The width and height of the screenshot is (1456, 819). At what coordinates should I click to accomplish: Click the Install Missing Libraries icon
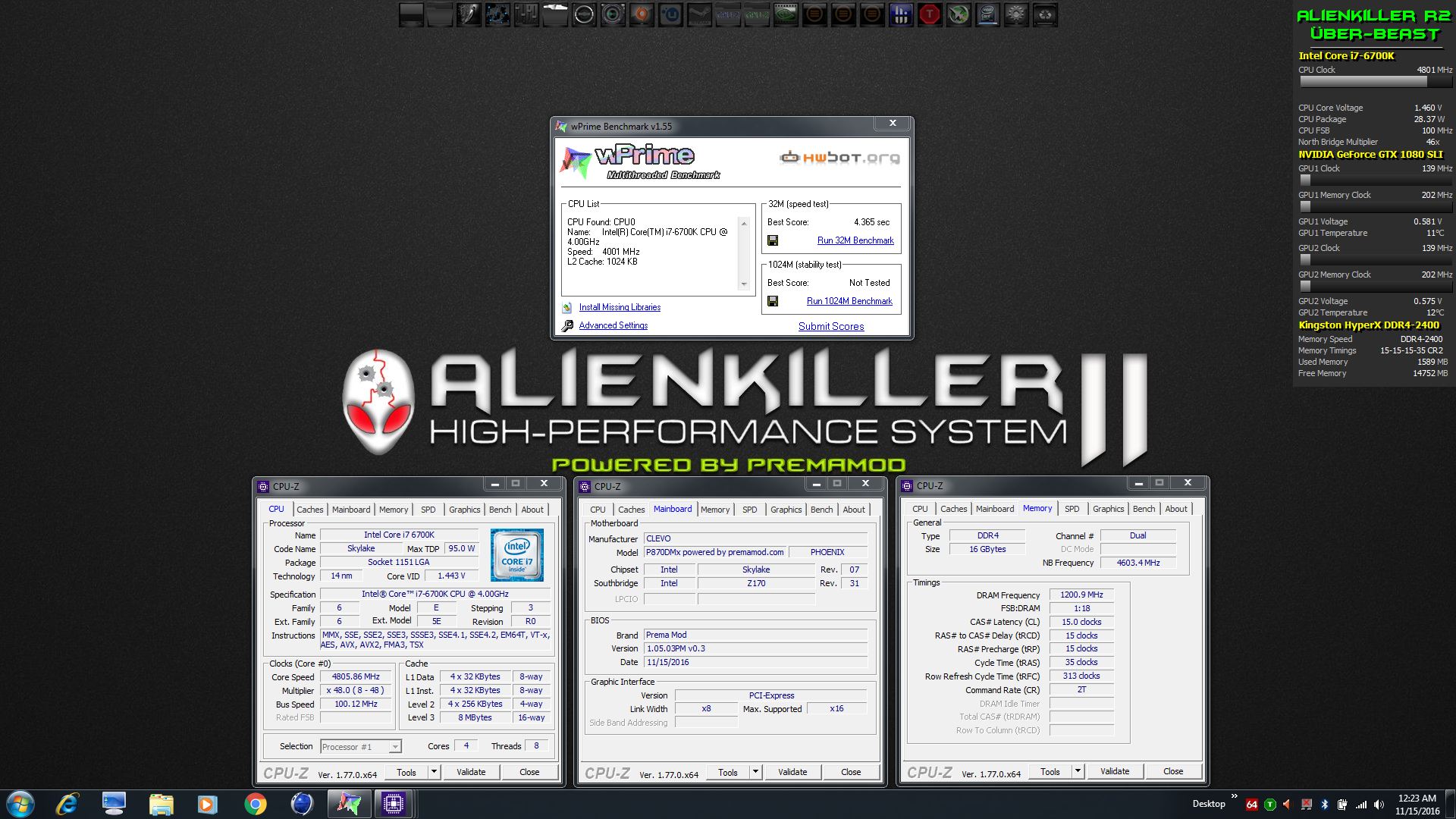[567, 307]
